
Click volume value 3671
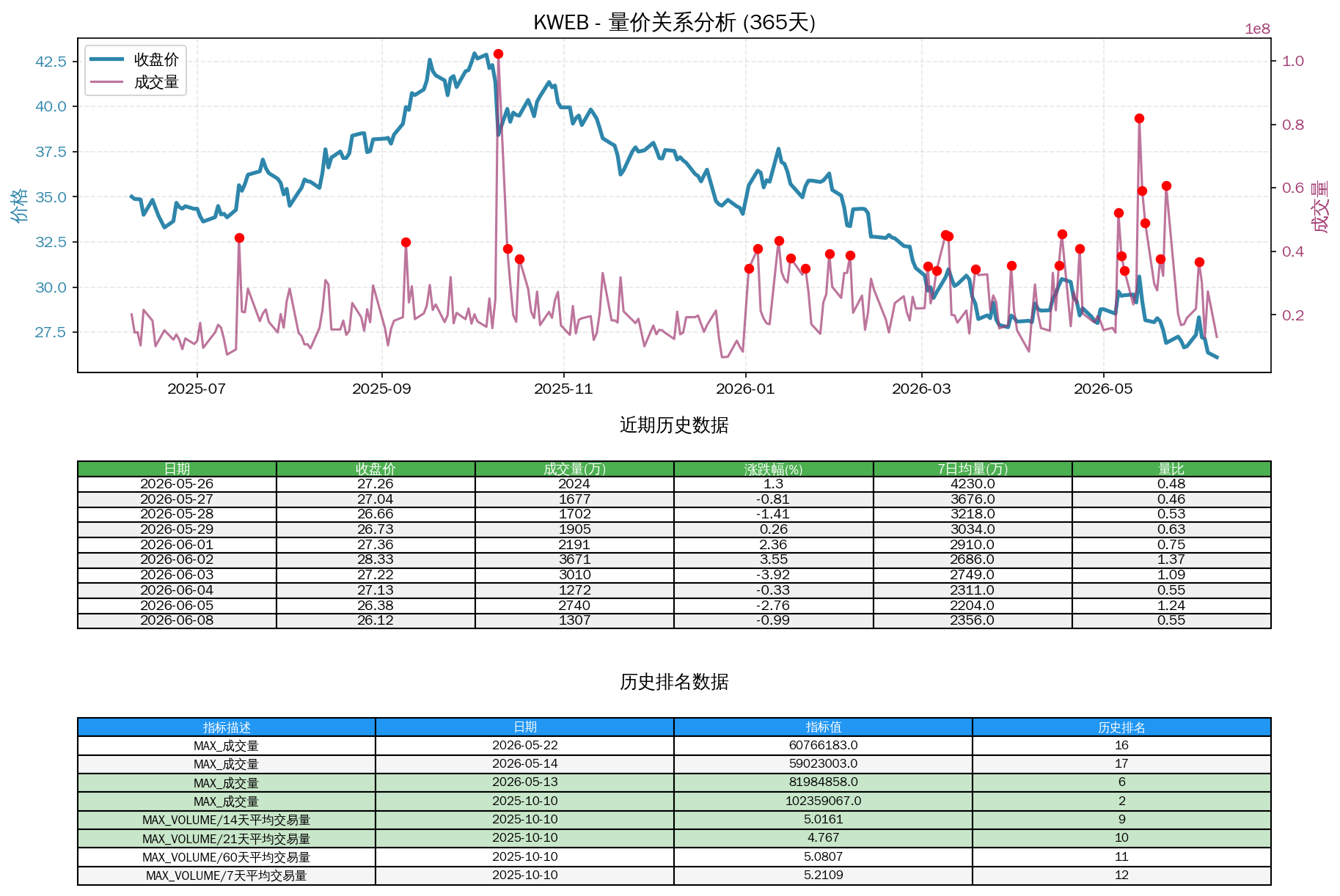(x=574, y=559)
